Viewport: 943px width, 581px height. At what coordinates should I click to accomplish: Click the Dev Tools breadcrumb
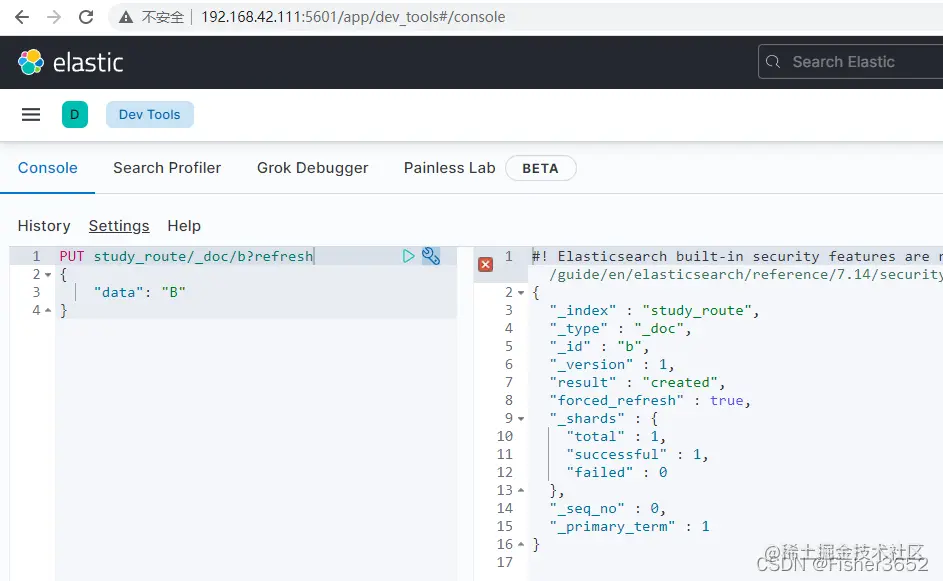pos(150,114)
